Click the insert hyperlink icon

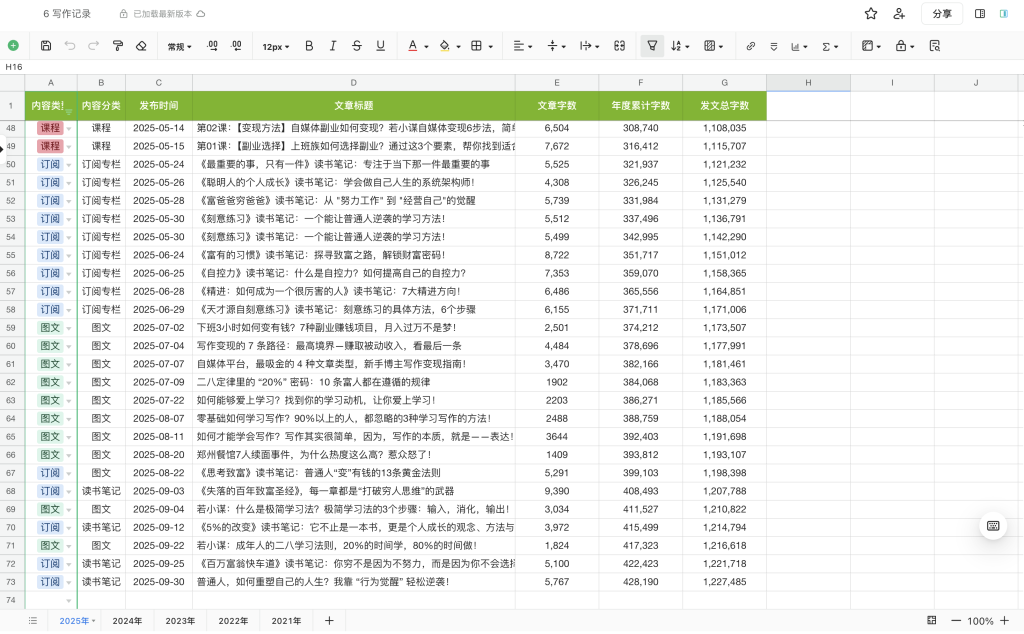(x=749, y=45)
